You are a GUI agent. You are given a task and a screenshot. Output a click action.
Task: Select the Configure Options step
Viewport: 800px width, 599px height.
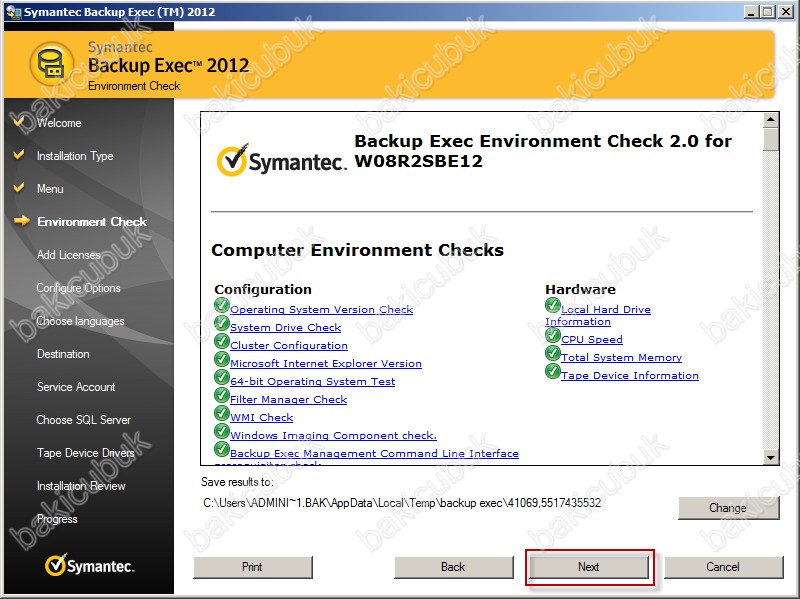(79, 288)
